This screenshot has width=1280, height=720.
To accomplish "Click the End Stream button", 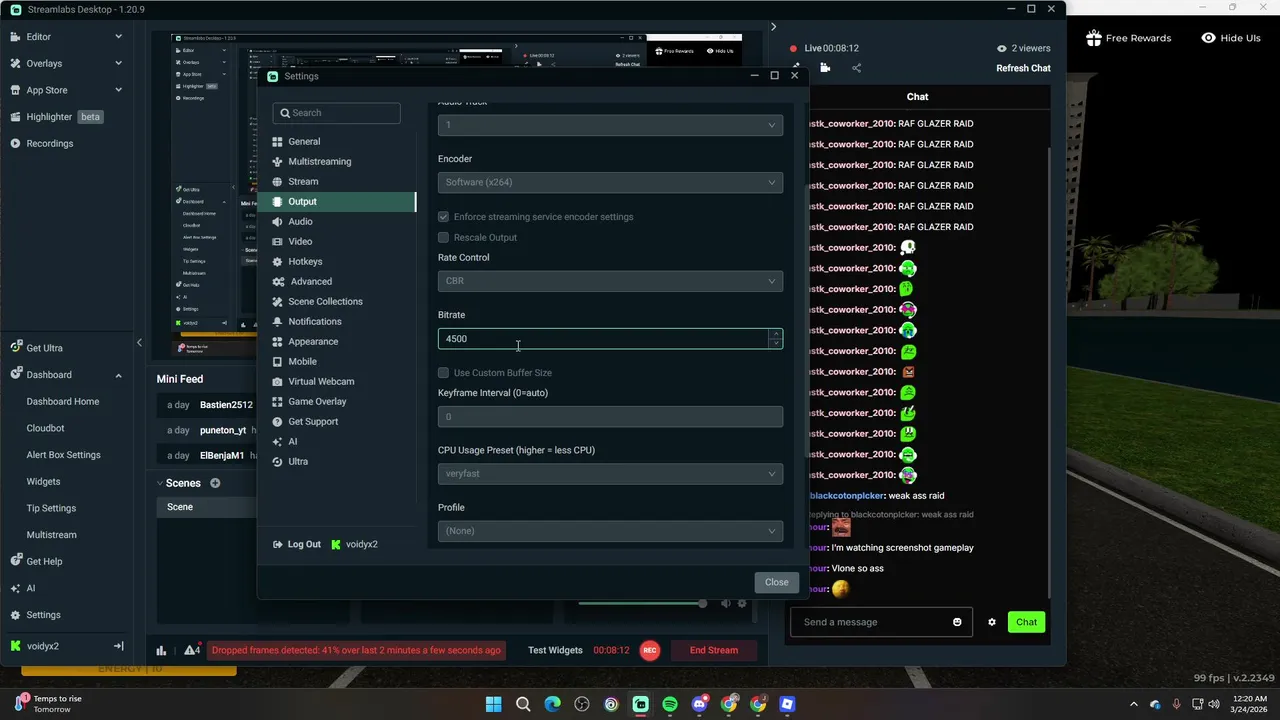I will [714, 650].
